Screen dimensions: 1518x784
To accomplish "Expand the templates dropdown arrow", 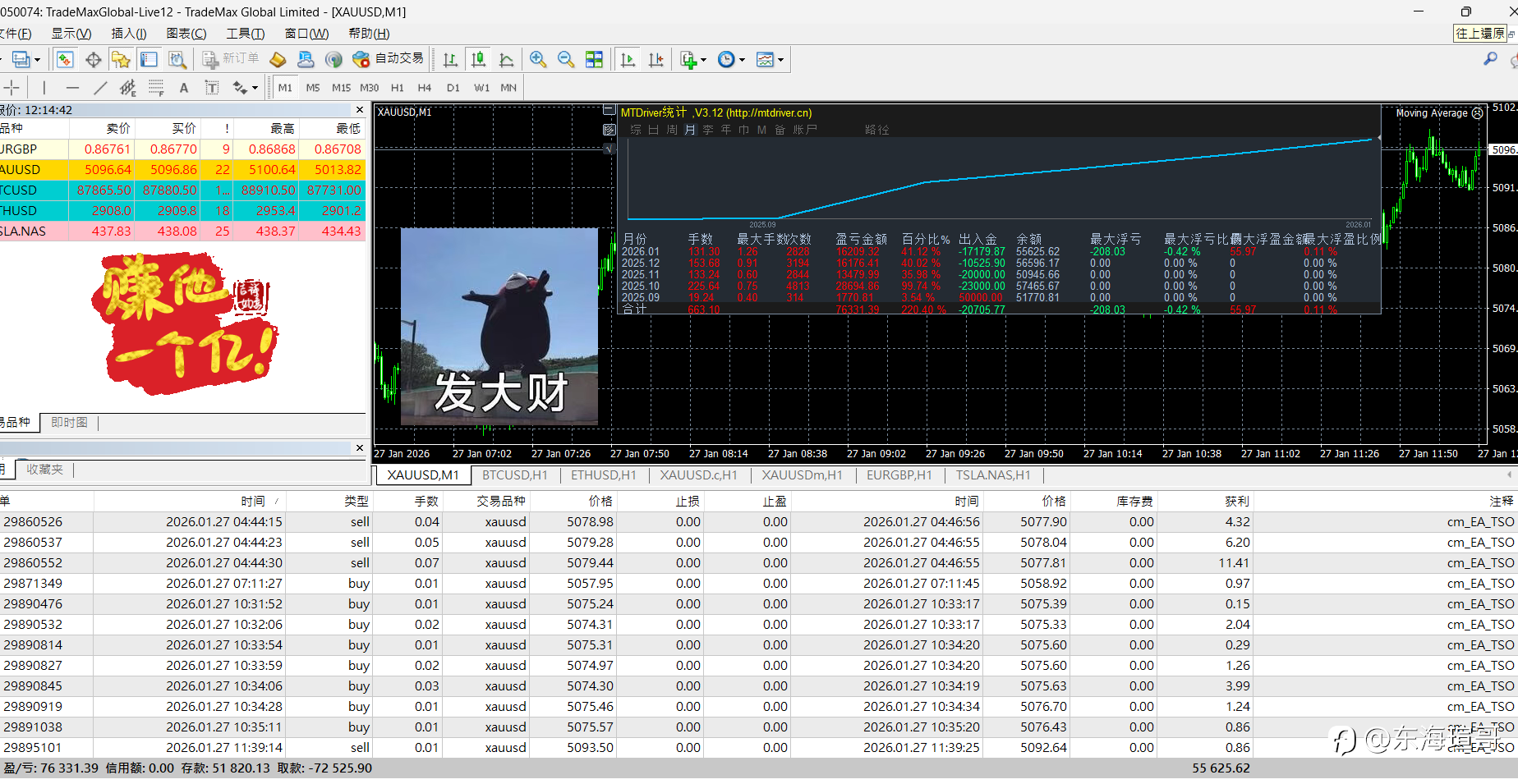I will [780, 60].
